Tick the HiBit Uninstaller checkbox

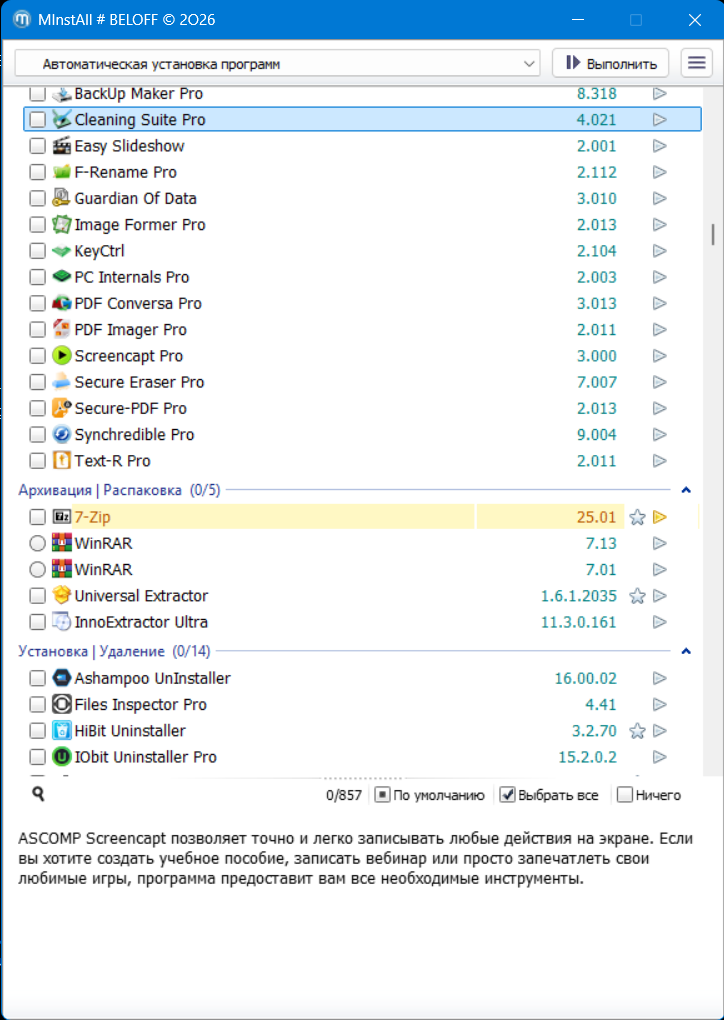tap(38, 731)
